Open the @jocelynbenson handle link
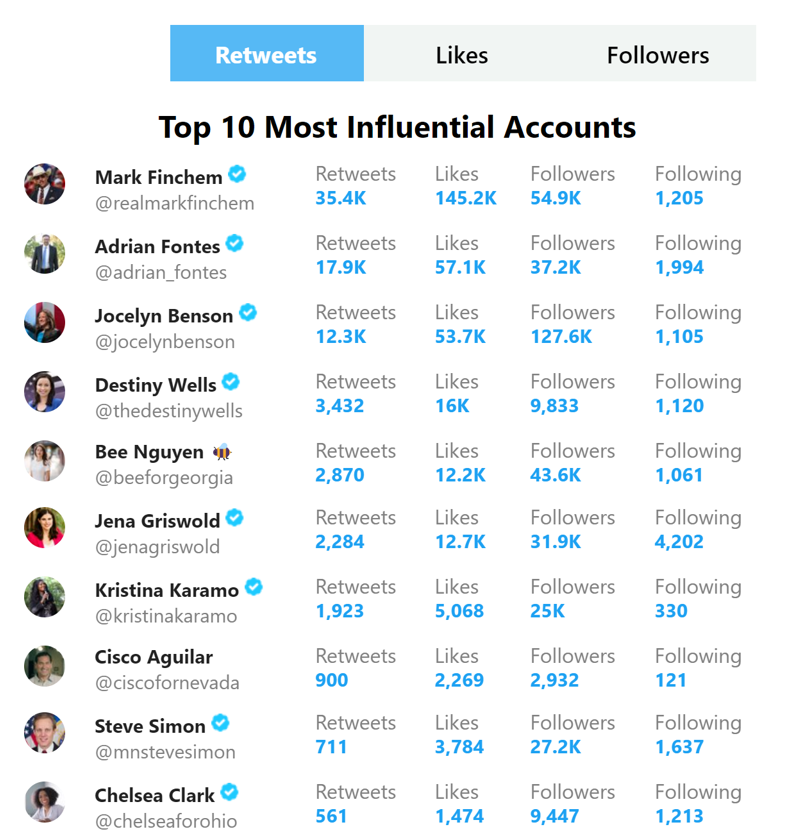 coord(165,342)
